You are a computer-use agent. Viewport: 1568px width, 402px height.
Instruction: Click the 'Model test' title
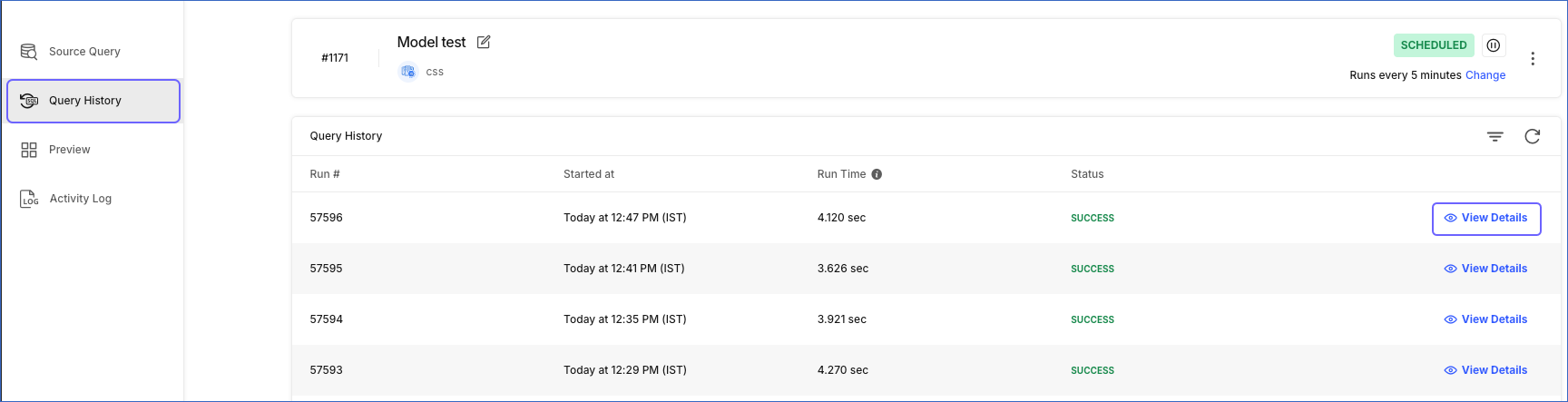click(x=431, y=43)
